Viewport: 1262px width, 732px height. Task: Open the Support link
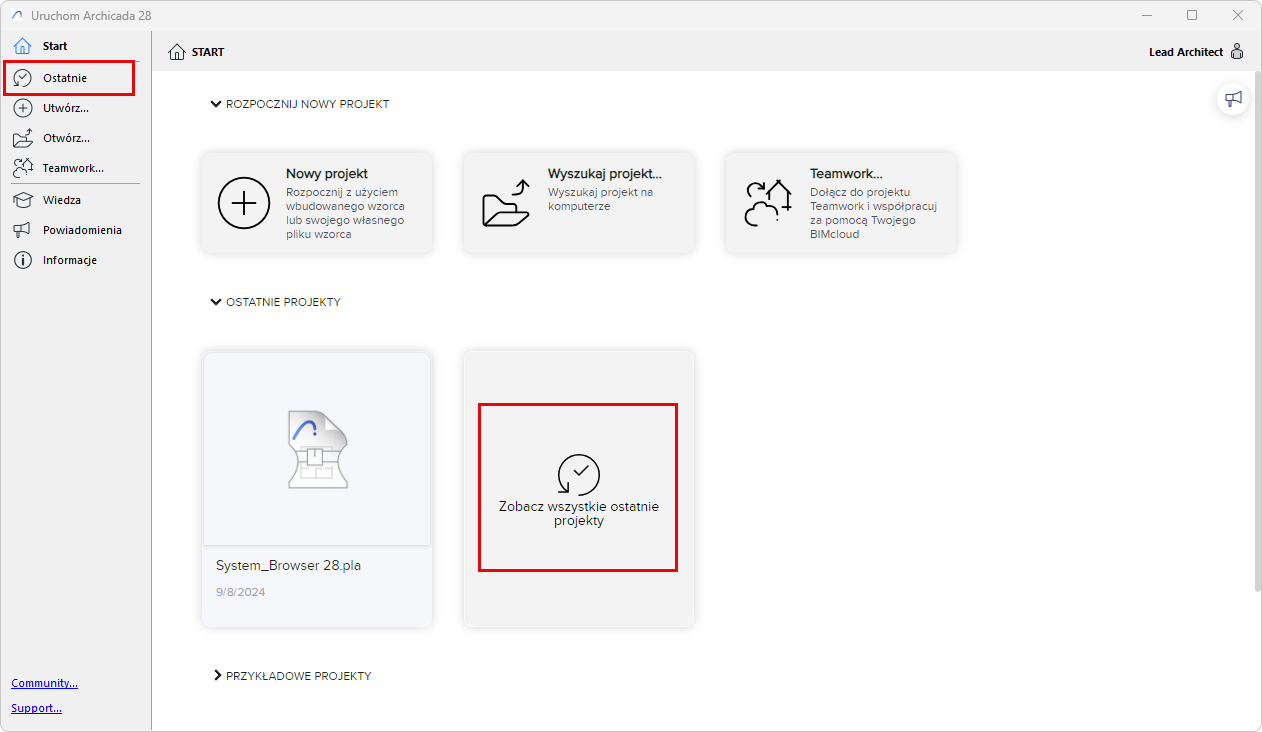[36, 708]
